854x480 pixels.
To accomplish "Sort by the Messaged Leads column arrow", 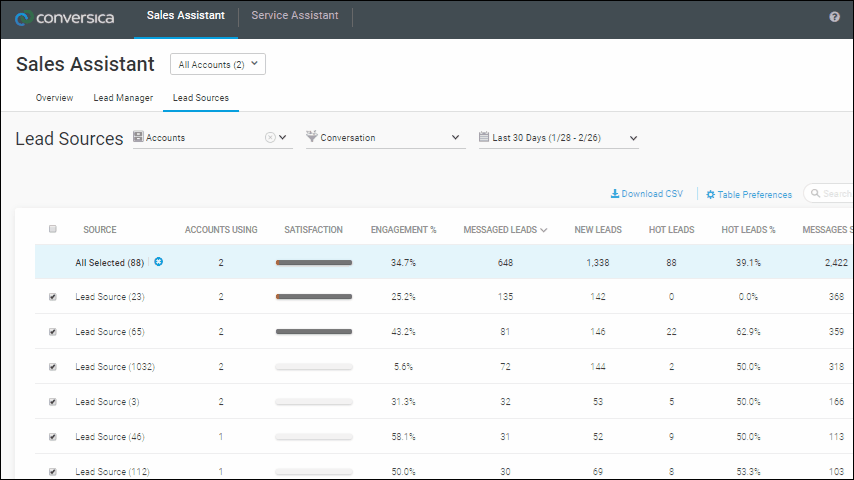I will (544, 230).
